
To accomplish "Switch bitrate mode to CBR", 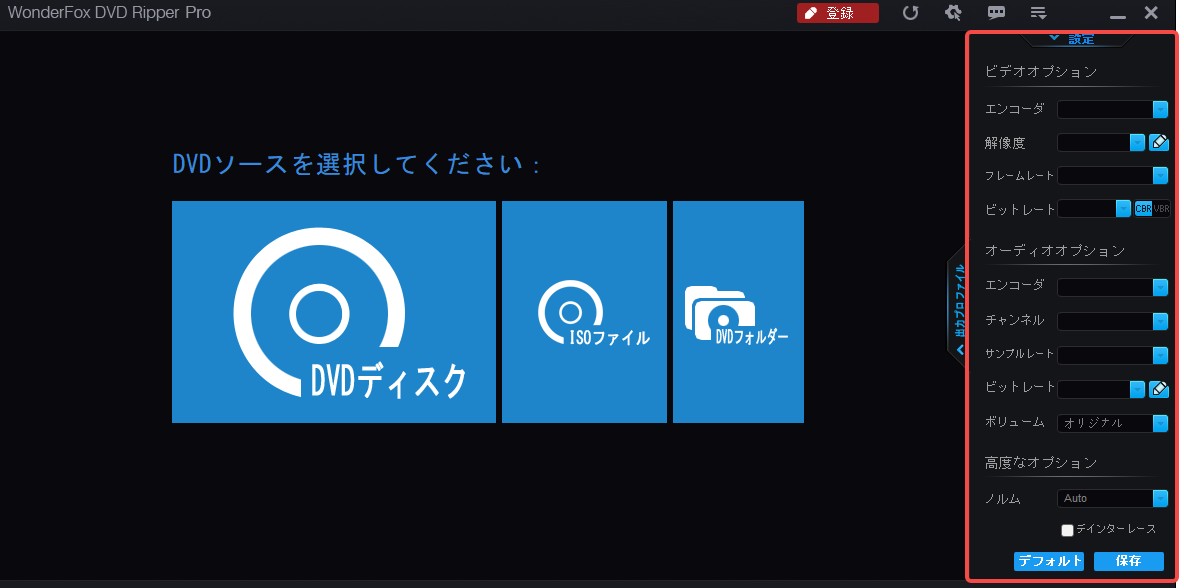I will (x=1143, y=209).
